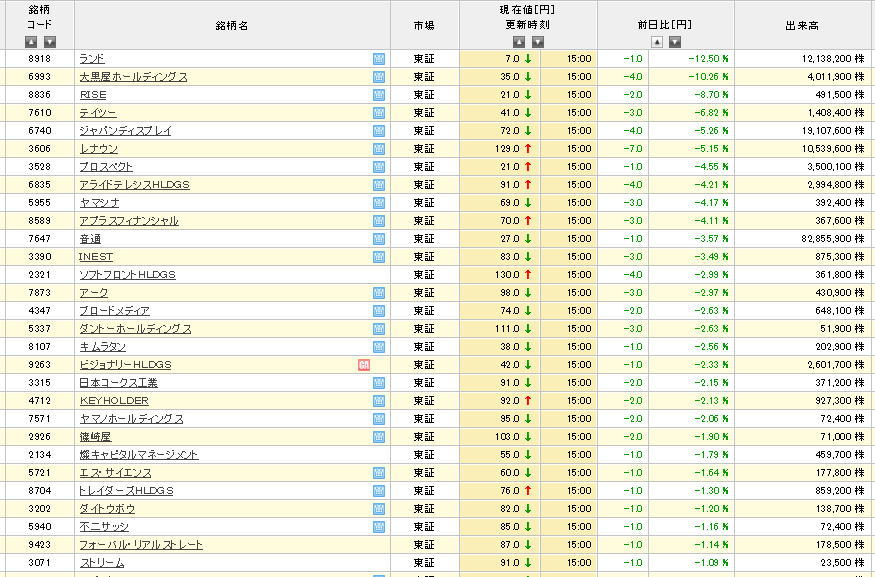Open the アーク stock link
This screenshot has width=875, height=577.
click(x=94, y=293)
